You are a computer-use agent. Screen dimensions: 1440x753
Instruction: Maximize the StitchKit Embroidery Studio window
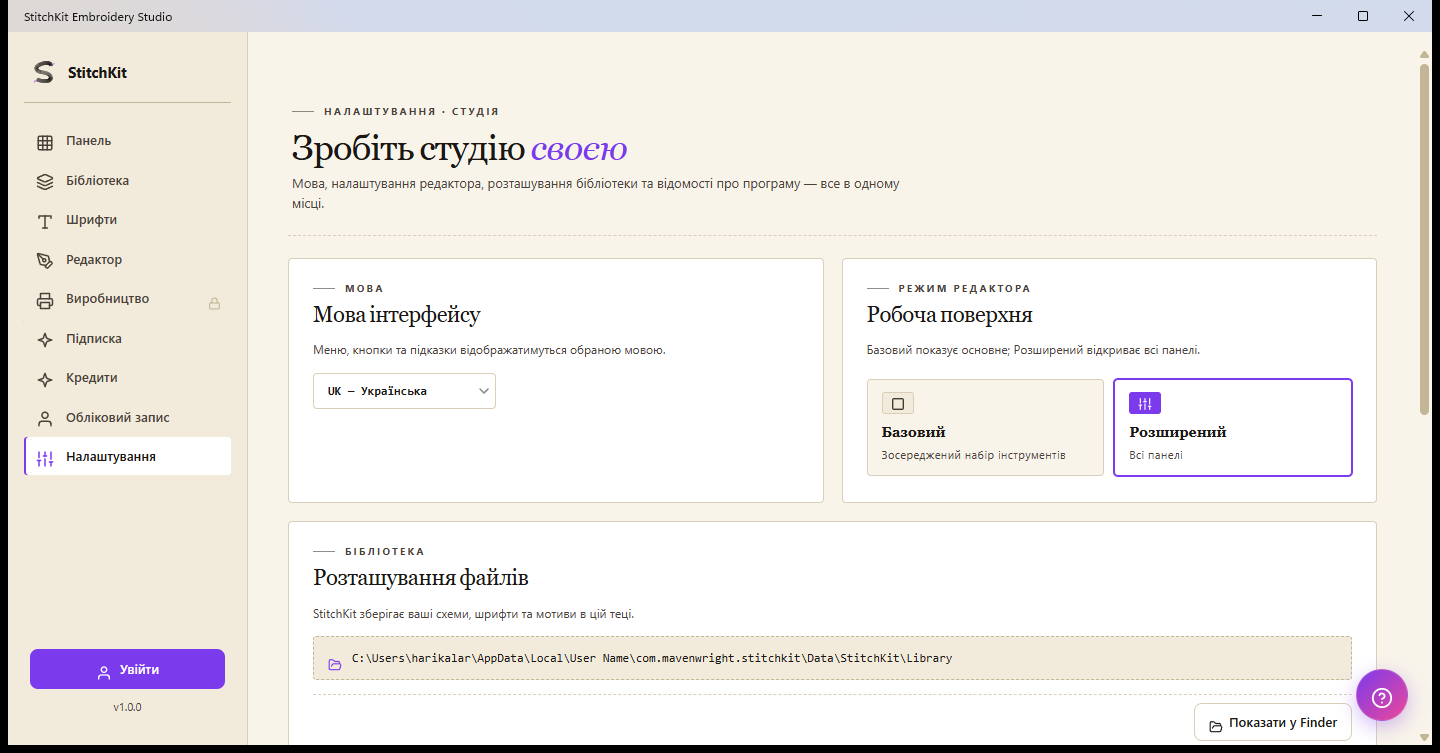(1363, 16)
